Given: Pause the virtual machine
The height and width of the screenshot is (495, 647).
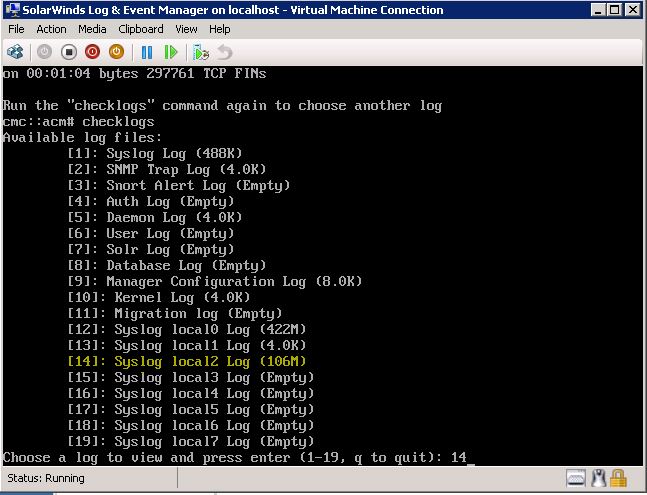Looking at the screenshot, I should click(x=147, y=52).
